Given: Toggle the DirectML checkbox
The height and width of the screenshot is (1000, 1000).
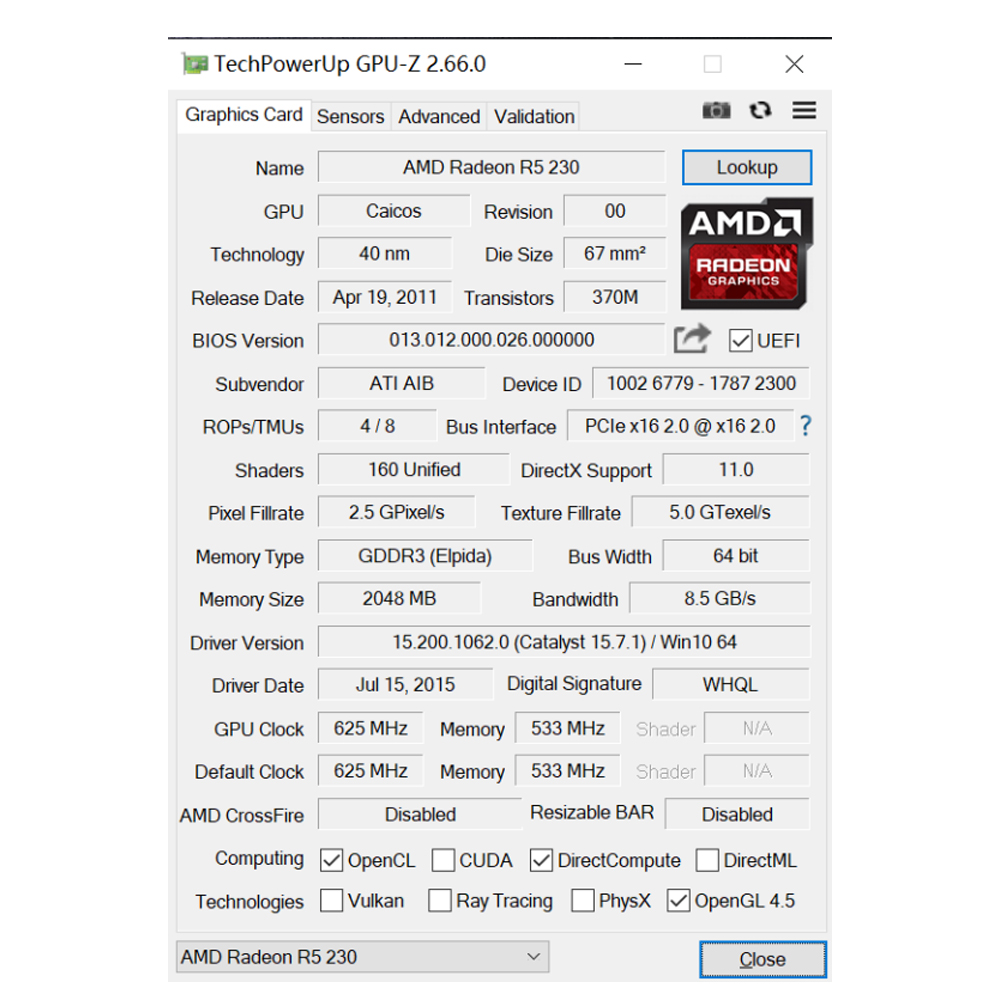Looking at the screenshot, I should pos(707,860).
